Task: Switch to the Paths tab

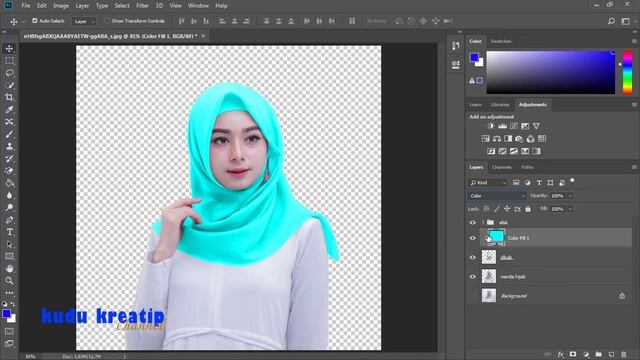Action: 527,167
